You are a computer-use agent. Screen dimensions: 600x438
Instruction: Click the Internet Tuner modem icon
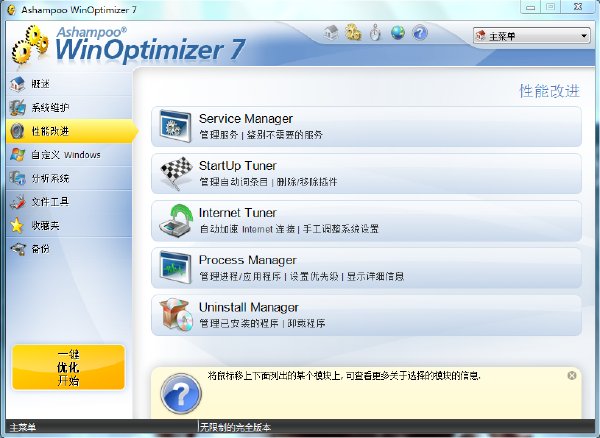point(176,220)
